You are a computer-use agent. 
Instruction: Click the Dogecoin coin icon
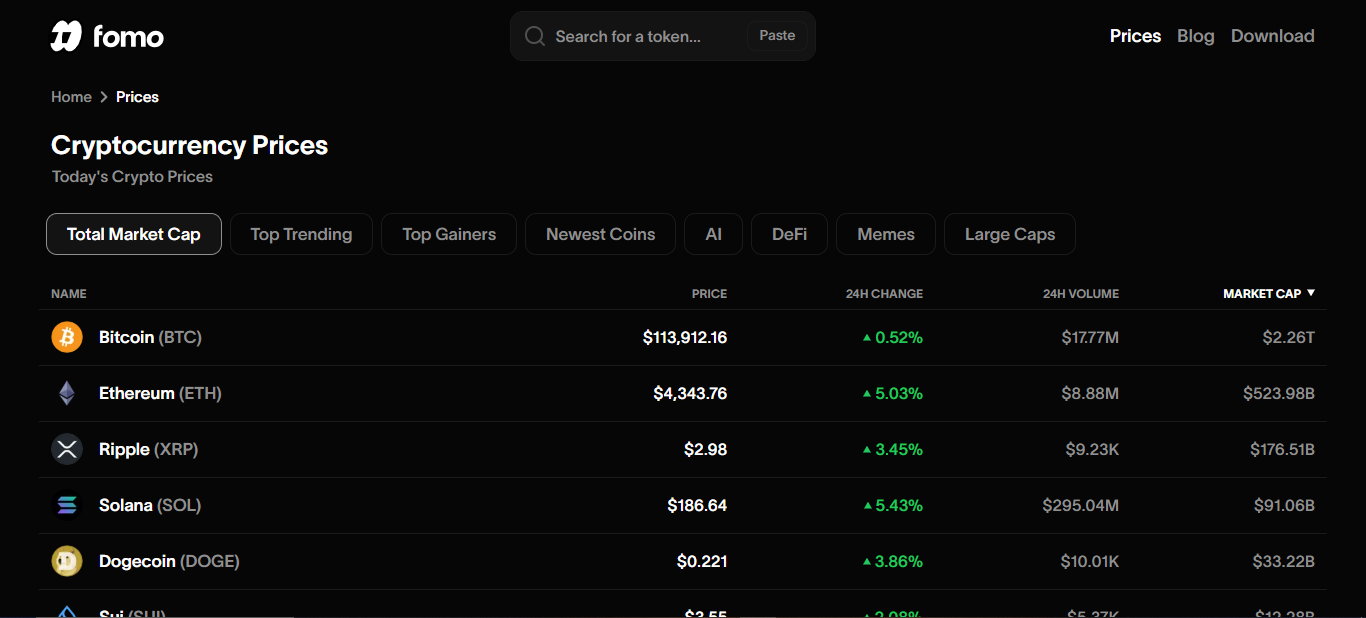(x=67, y=561)
